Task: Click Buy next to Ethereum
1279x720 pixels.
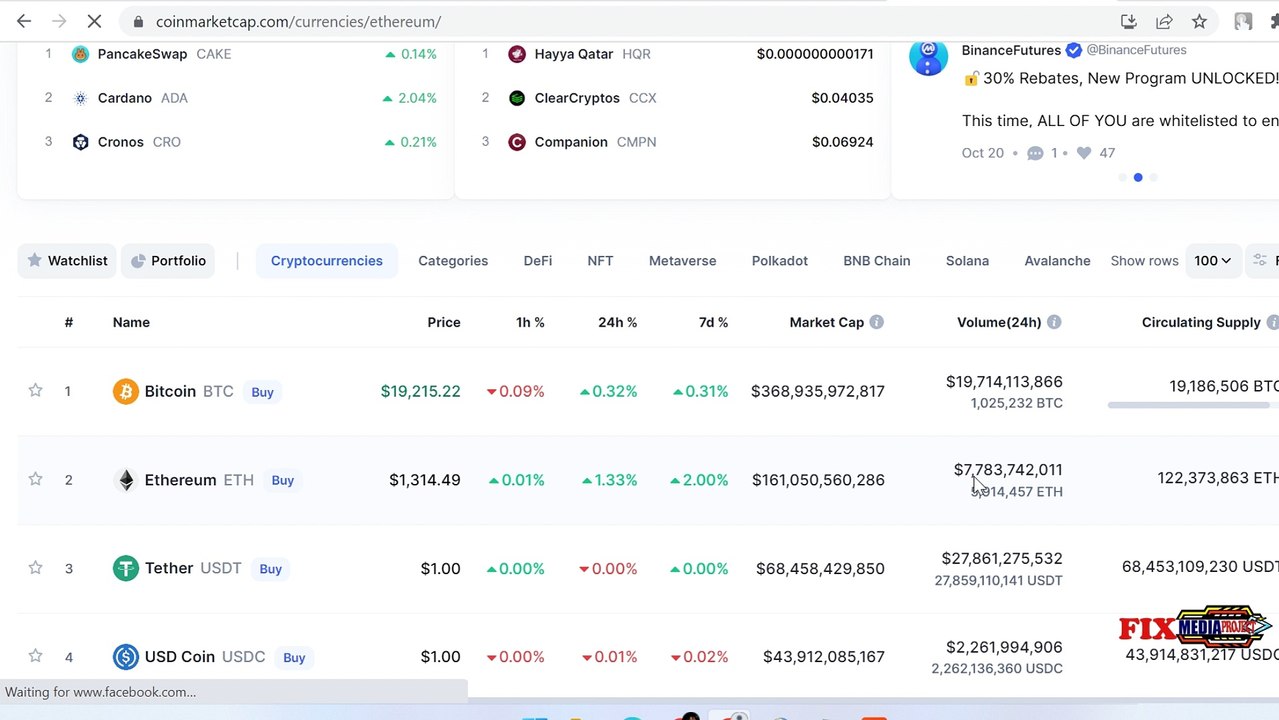Action: [x=283, y=480]
